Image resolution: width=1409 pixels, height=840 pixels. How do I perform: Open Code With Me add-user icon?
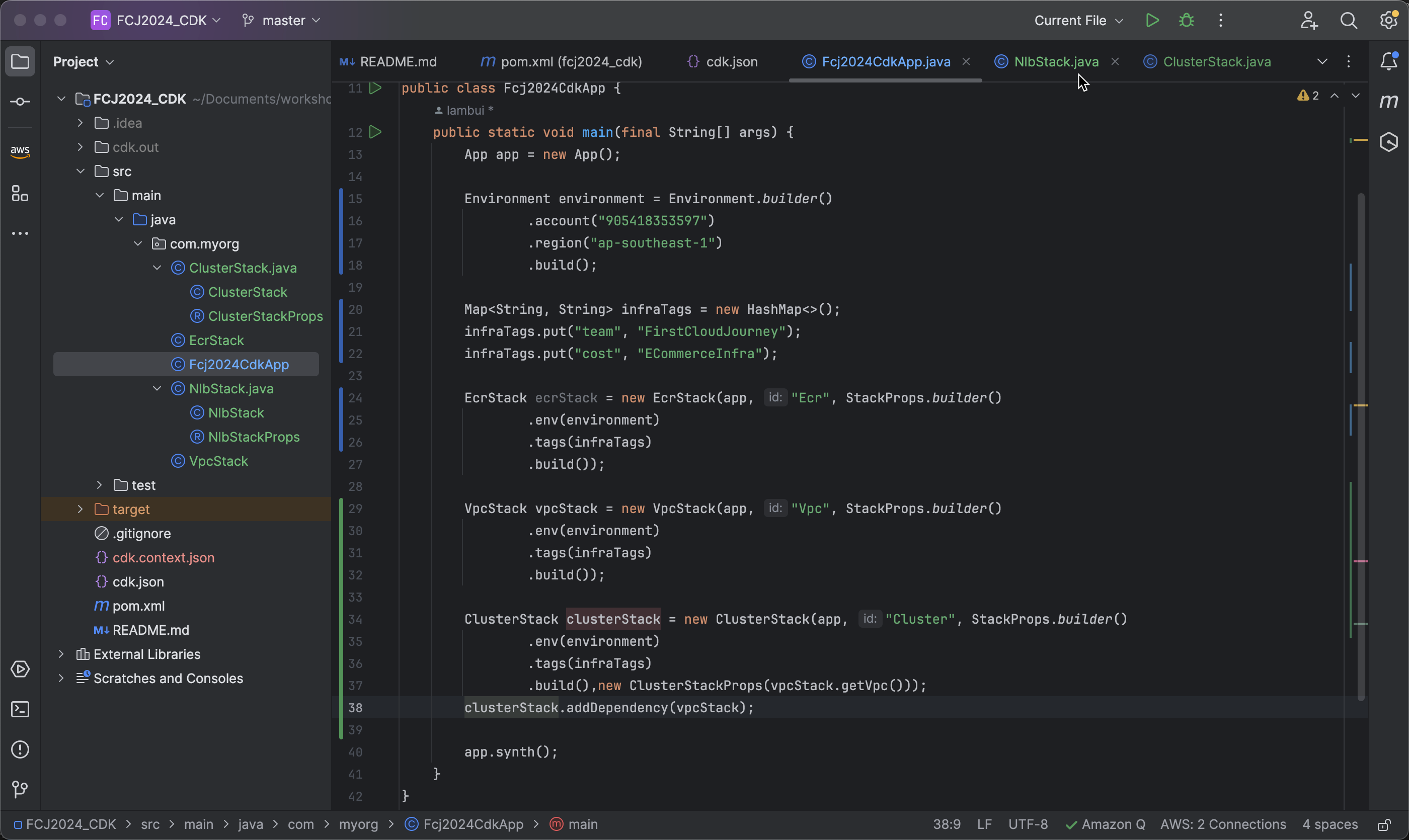pos(1309,21)
